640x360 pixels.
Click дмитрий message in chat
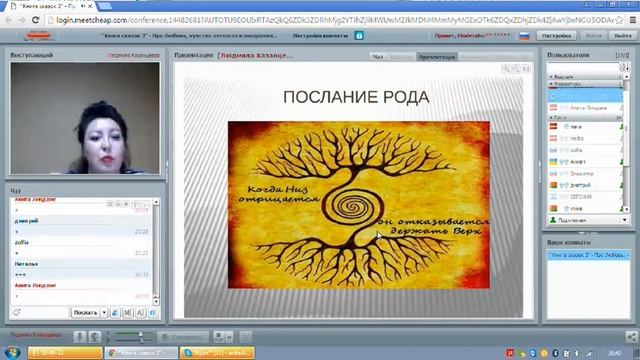[82, 226]
